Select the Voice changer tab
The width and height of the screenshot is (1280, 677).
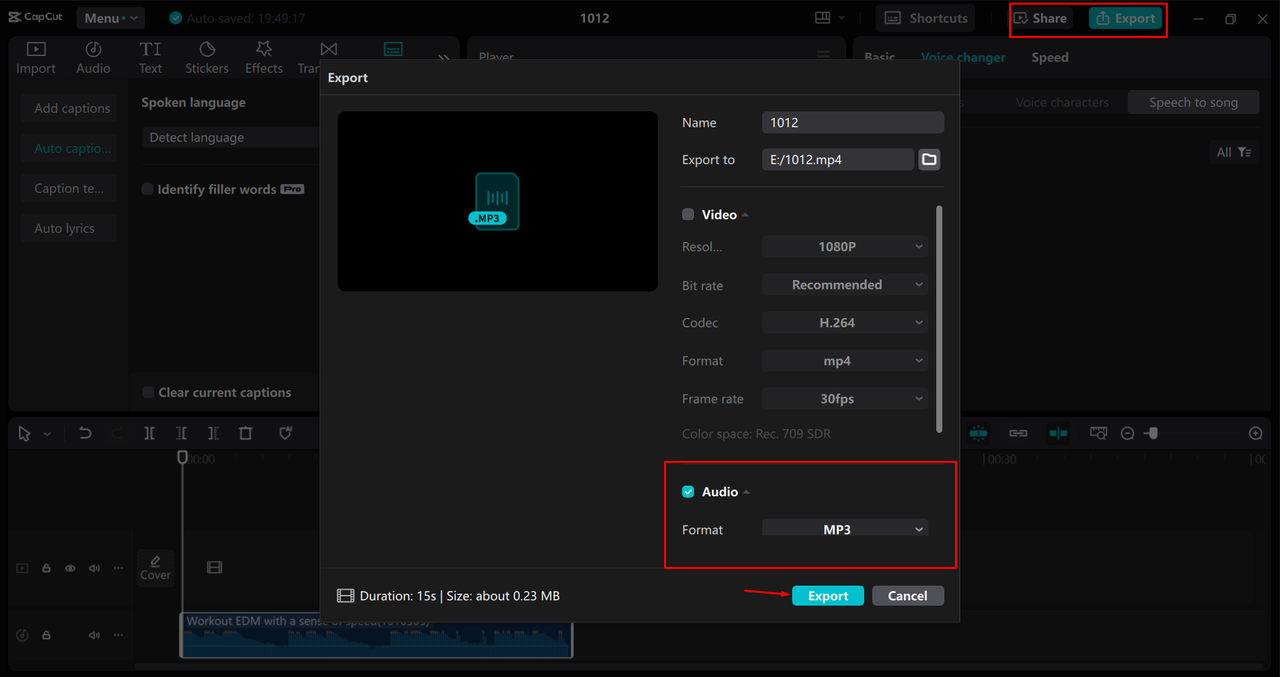[963, 57]
